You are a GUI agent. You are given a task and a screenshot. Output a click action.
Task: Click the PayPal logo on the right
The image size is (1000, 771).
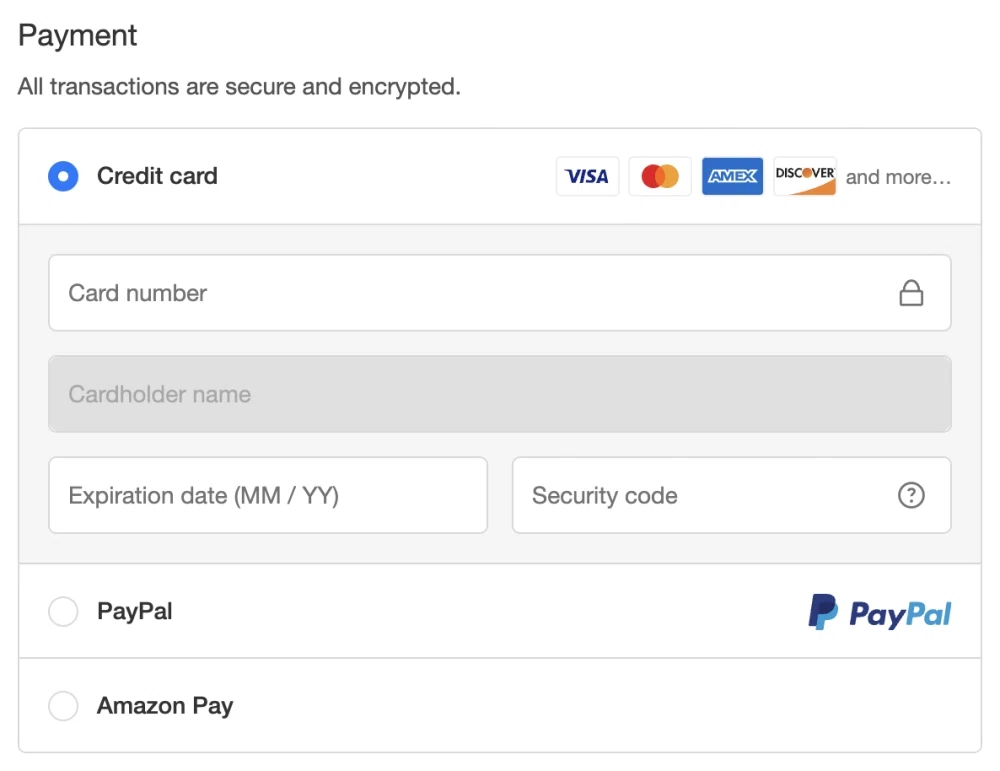[x=878, y=611]
